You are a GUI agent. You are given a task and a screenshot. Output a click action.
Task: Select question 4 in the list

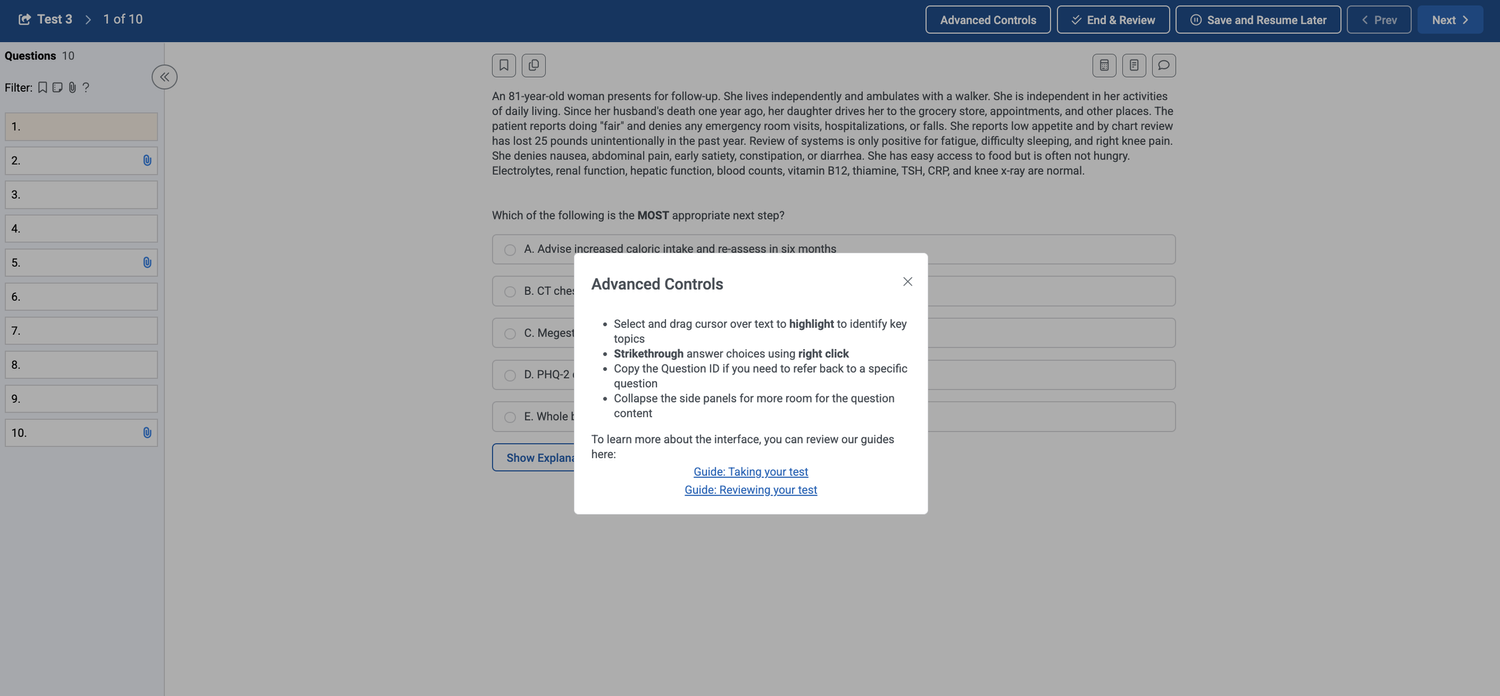[x=81, y=229]
